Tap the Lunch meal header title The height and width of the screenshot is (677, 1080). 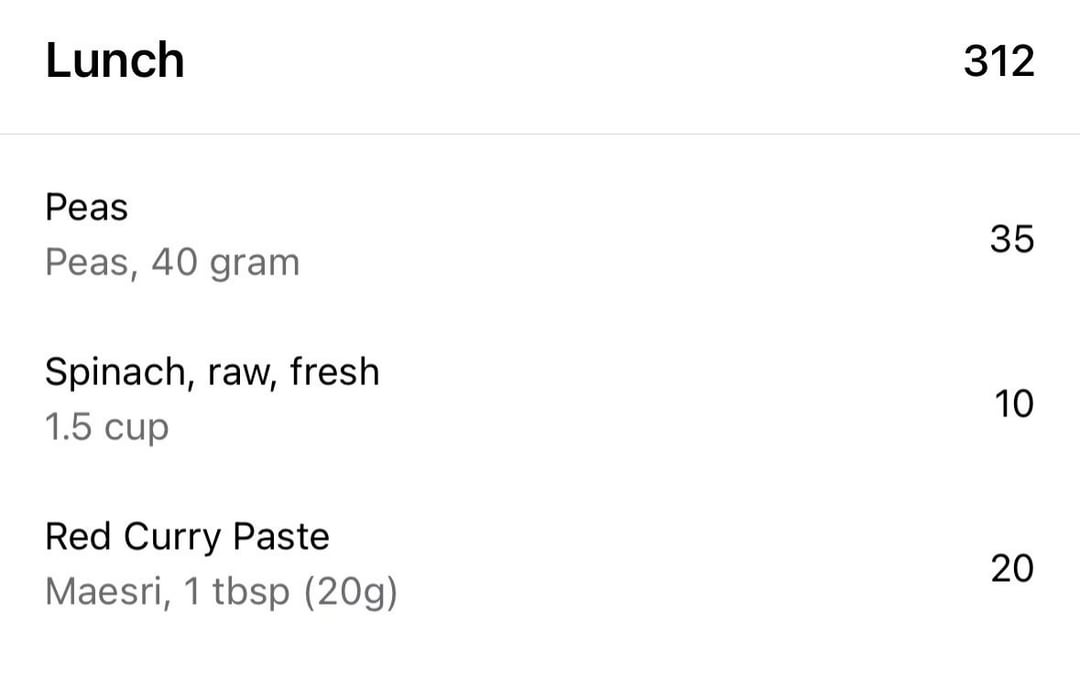(x=115, y=60)
